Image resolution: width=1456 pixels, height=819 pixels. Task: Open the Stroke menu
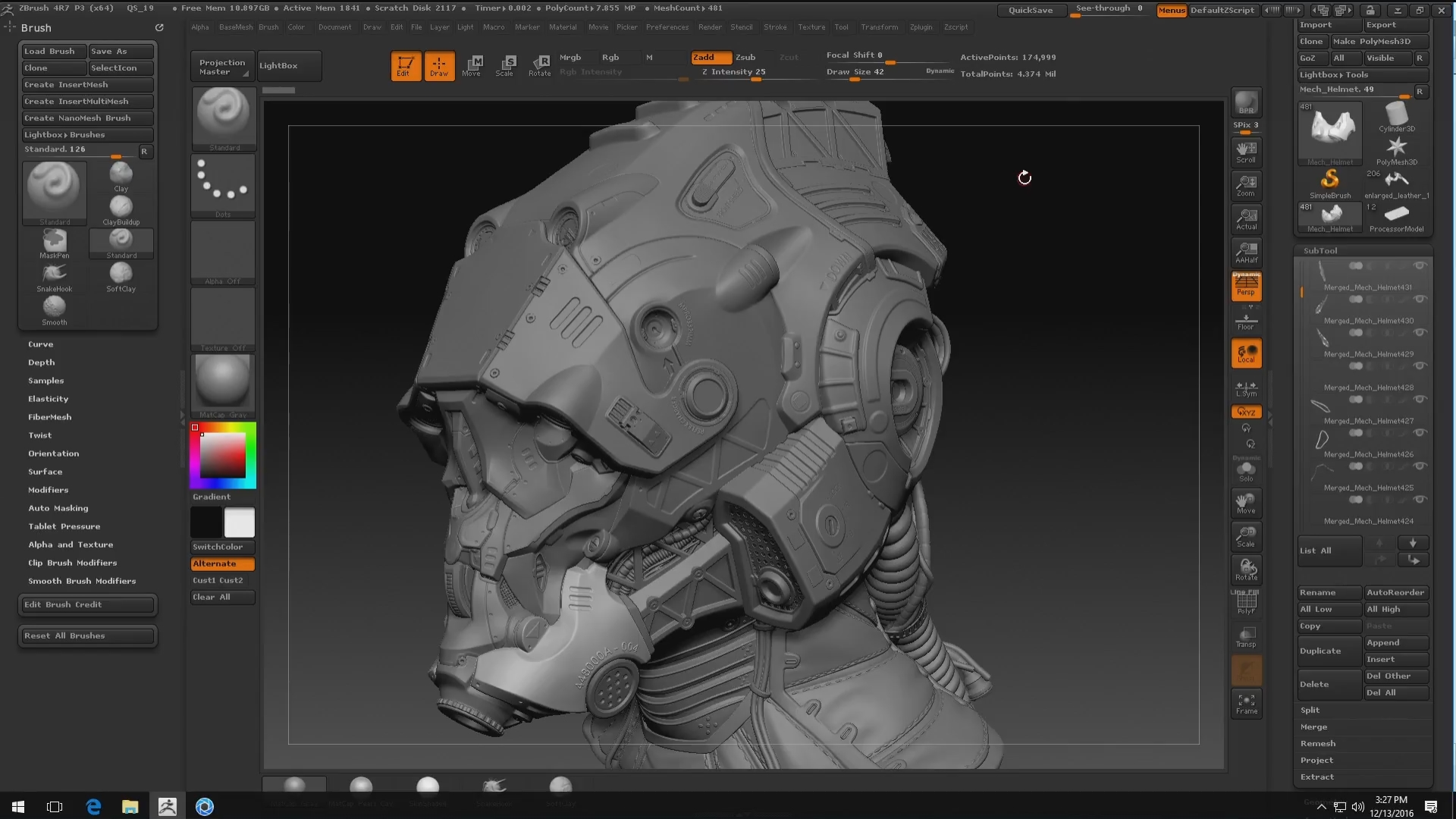pos(775,27)
